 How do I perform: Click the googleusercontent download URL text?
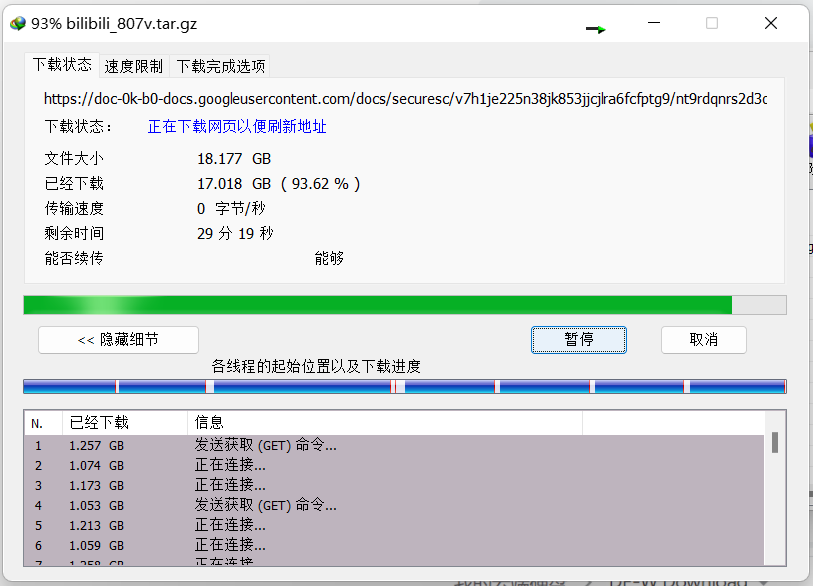click(405, 99)
